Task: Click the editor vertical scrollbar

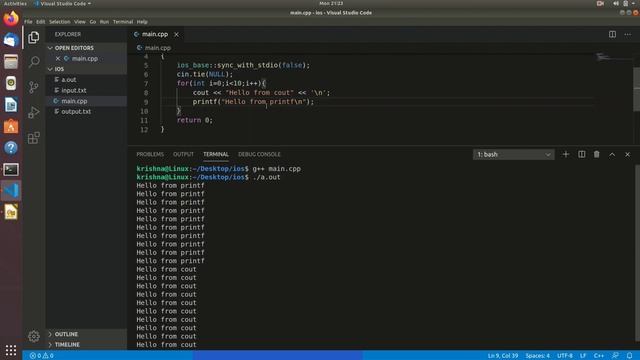Action: click(x=636, y=89)
